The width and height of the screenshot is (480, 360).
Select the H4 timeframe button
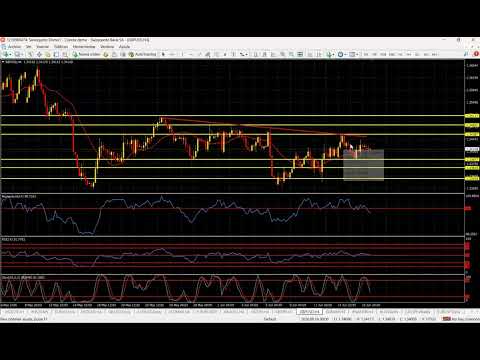pyautogui.click(x=409, y=54)
